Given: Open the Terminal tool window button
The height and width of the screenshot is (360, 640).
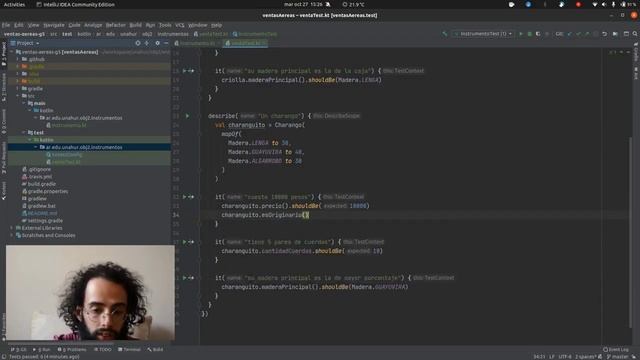Looking at the screenshot, I should point(129,350).
